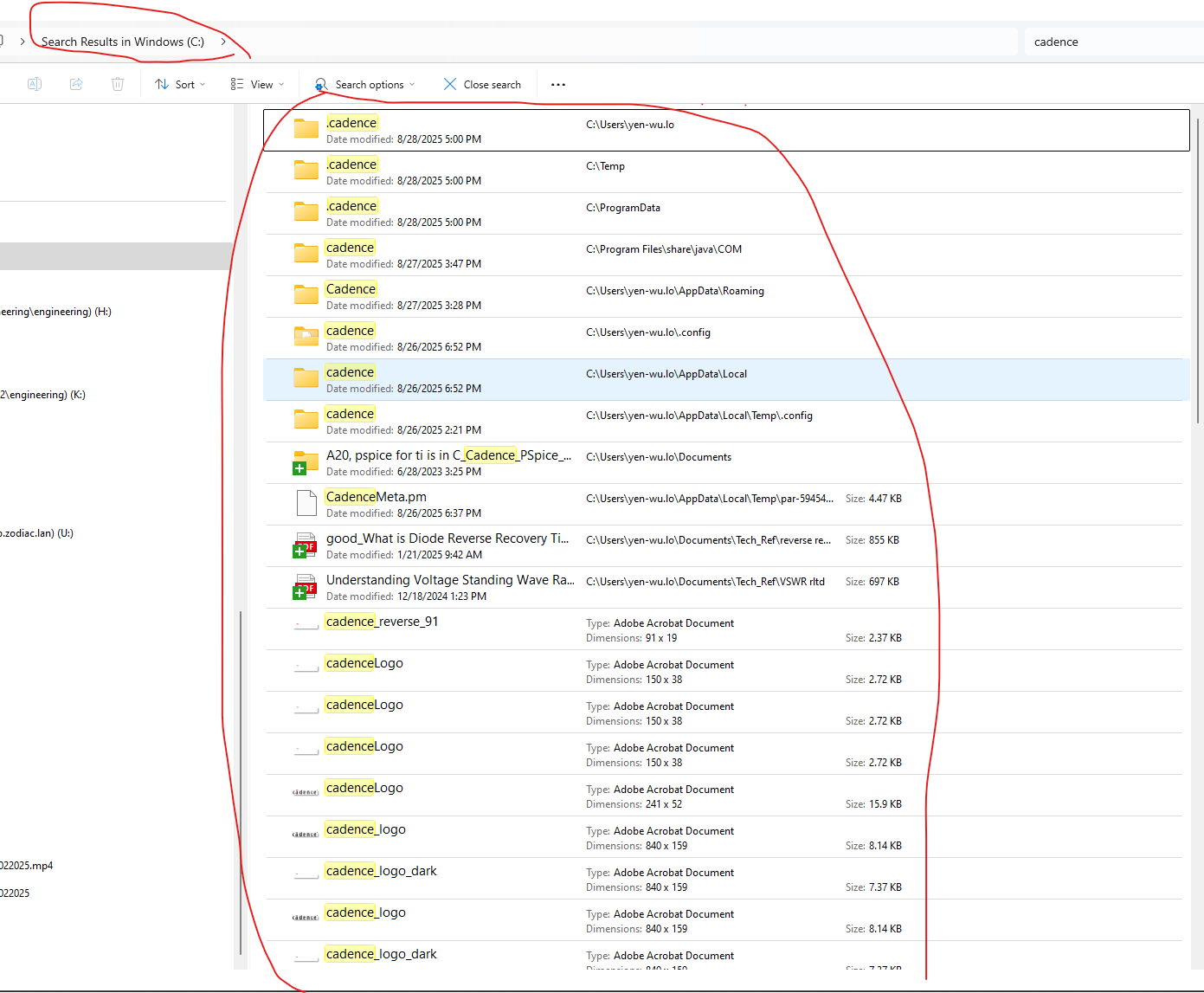Expand chevron after Search Results breadcrumb

point(223,42)
